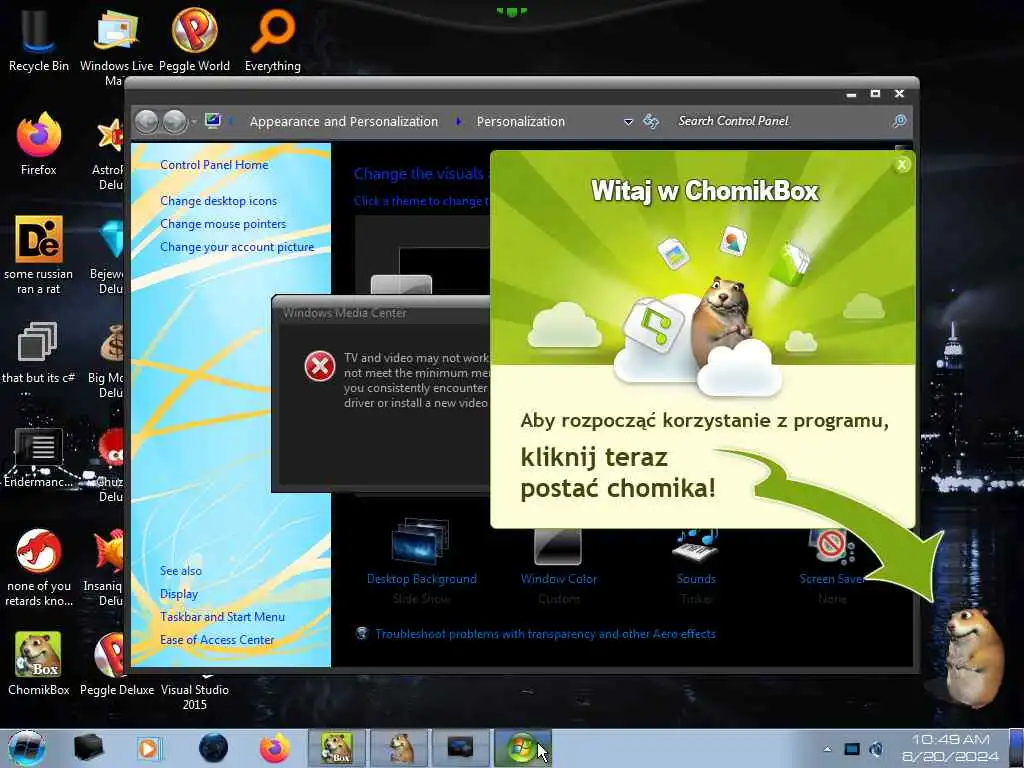Switch to the ChomikBox Box taskbar button
This screenshot has height=768, width=1024.
coord(337,748)
